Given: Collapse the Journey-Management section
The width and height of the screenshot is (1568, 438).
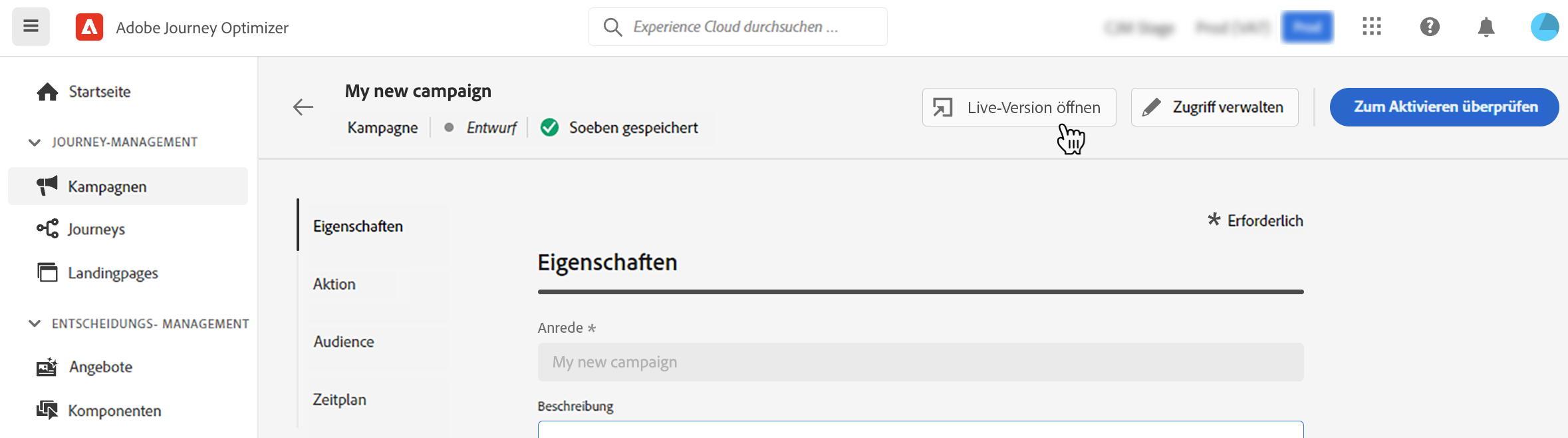Looking at the screenshot, I should point(35,142).
